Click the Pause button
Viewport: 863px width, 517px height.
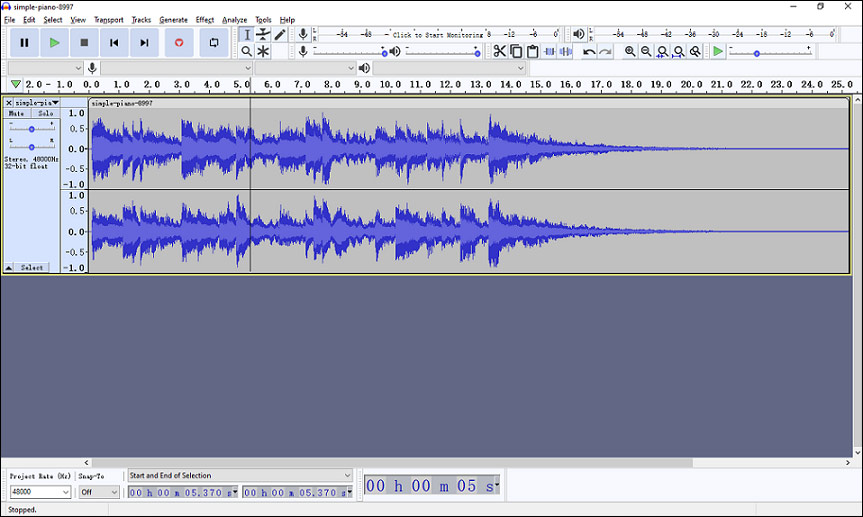(x=24, y=42)
